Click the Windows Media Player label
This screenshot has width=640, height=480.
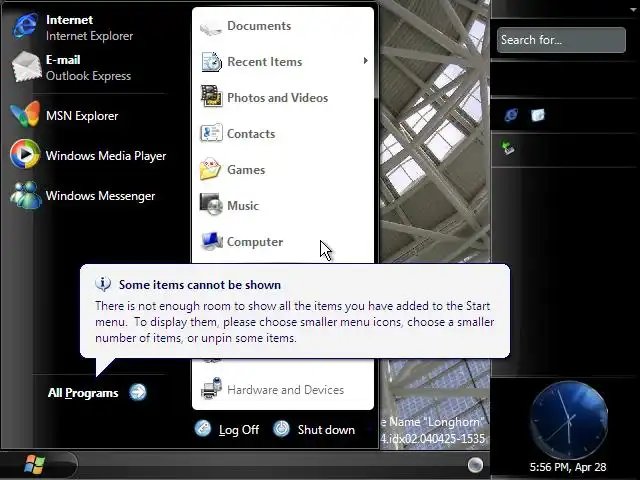click(x=106, y=156)
